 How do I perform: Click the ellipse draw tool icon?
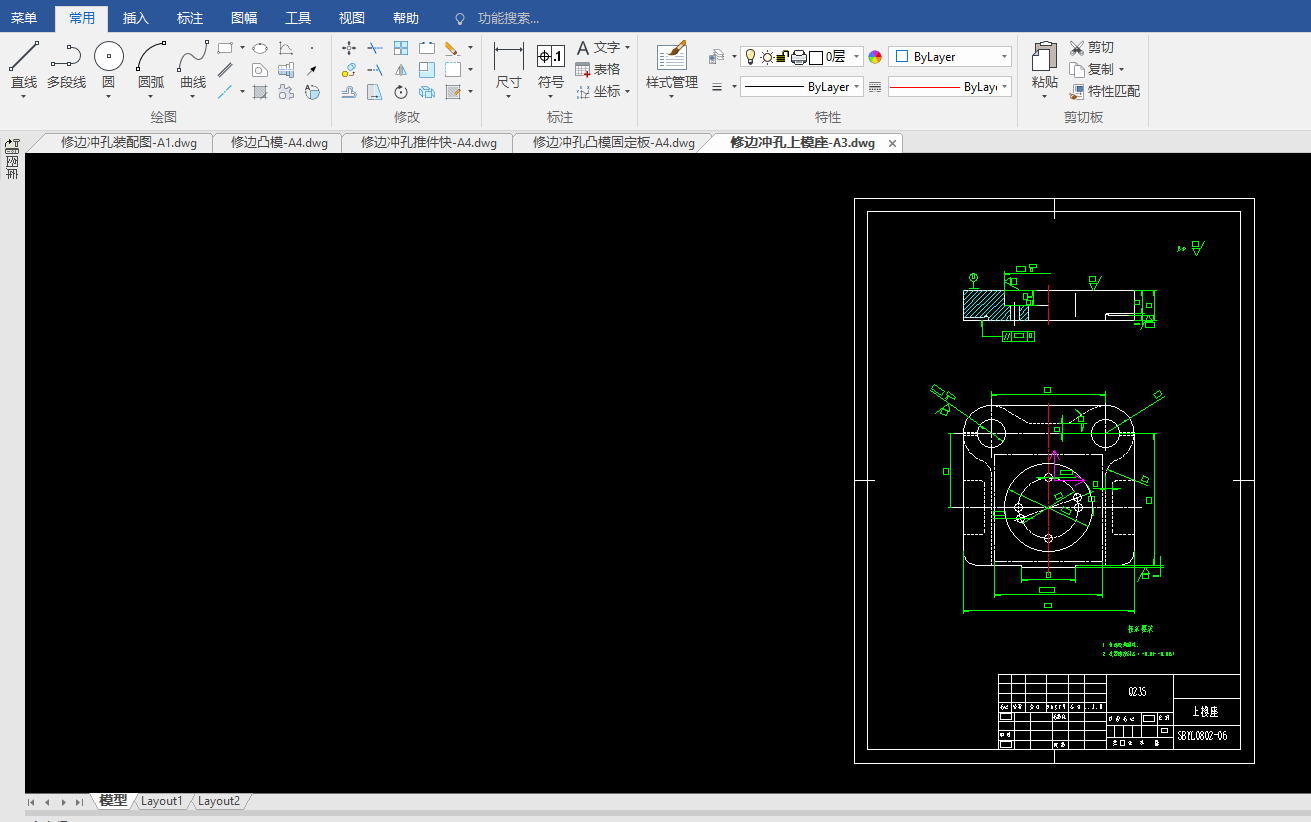tap(259, 48)
